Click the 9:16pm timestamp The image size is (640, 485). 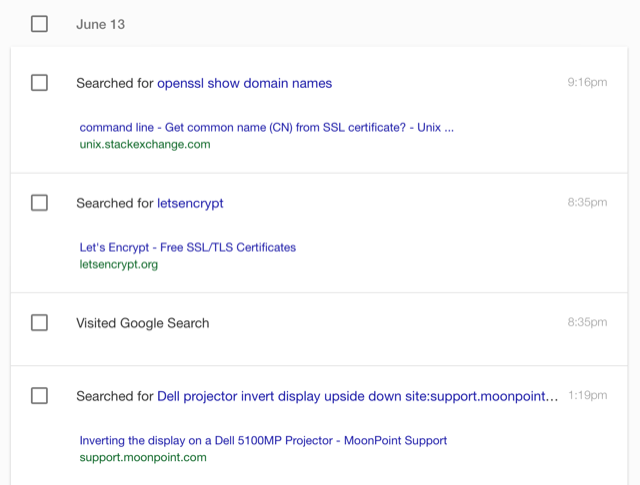[x=587, y=82]
